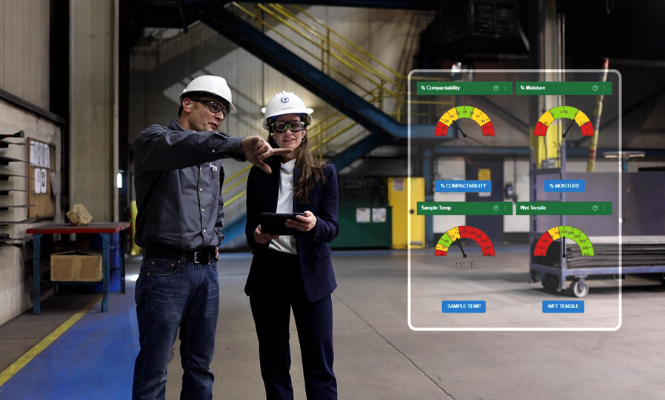
Task: Select the % Compactability gauge dial
Action: [x=465, y=122]
